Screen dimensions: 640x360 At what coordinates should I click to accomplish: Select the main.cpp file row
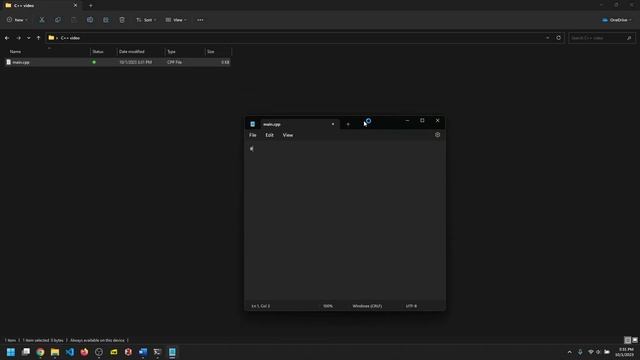118,62
